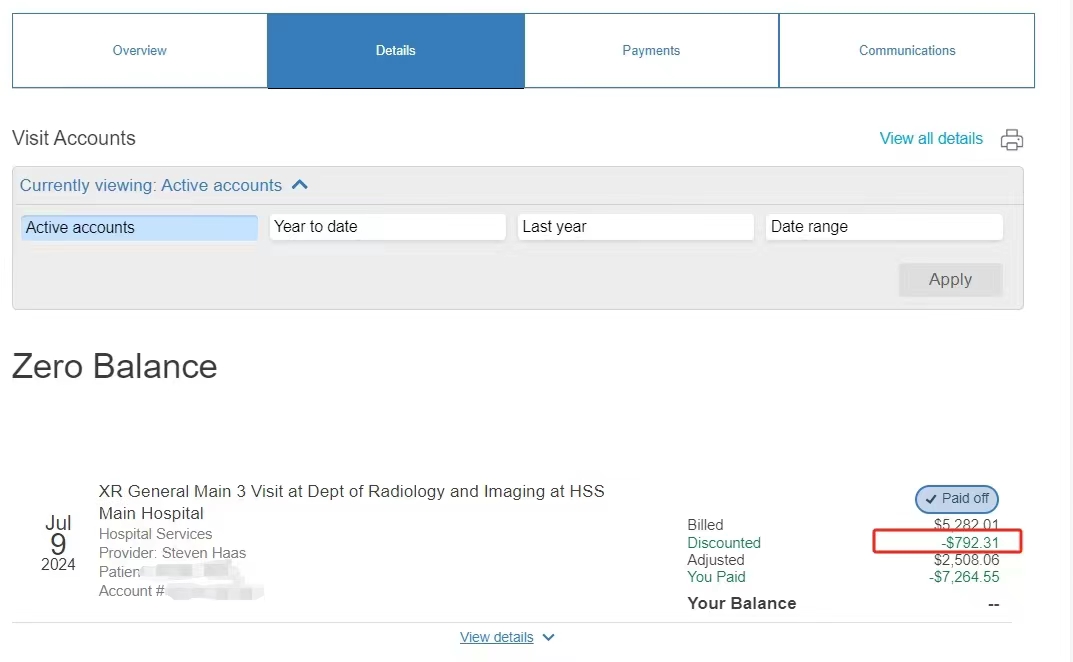This screenshot has height=662, width=1073.
Task: Go to the Communications tab
Action: point(907,50)
